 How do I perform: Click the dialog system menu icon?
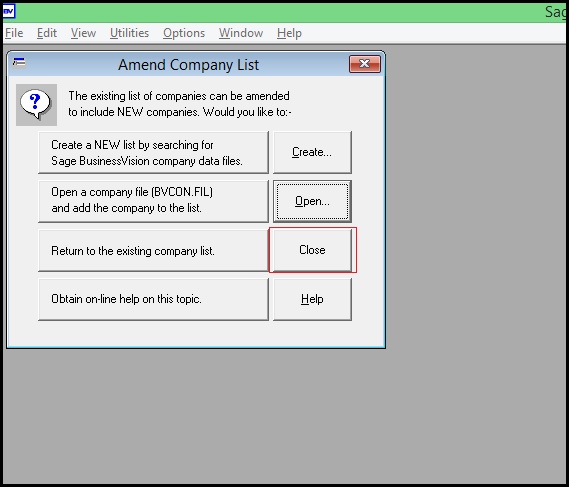[x=19, y=62]
